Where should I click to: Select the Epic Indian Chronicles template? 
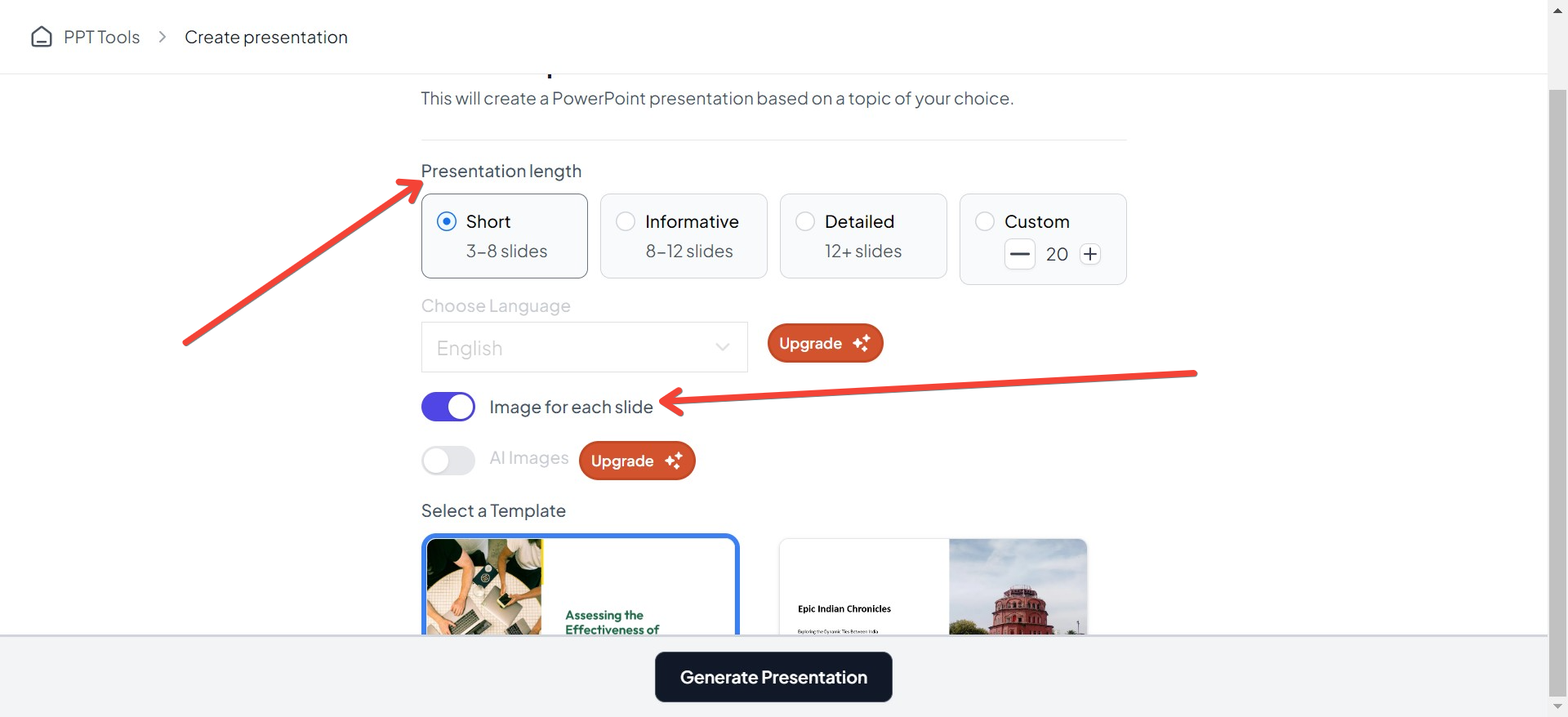tap(933, 586)
